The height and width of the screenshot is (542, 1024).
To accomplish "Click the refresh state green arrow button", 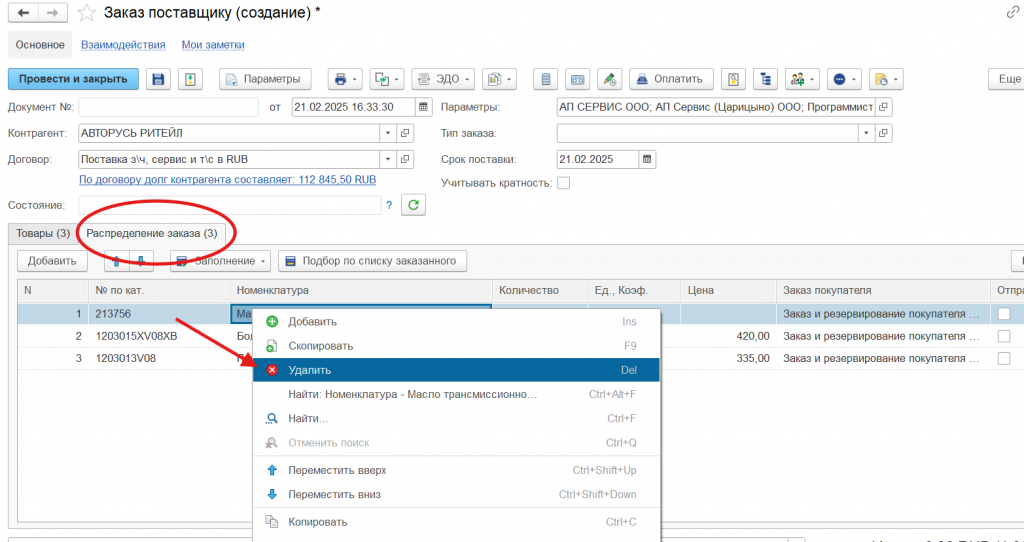I will 413,205.
